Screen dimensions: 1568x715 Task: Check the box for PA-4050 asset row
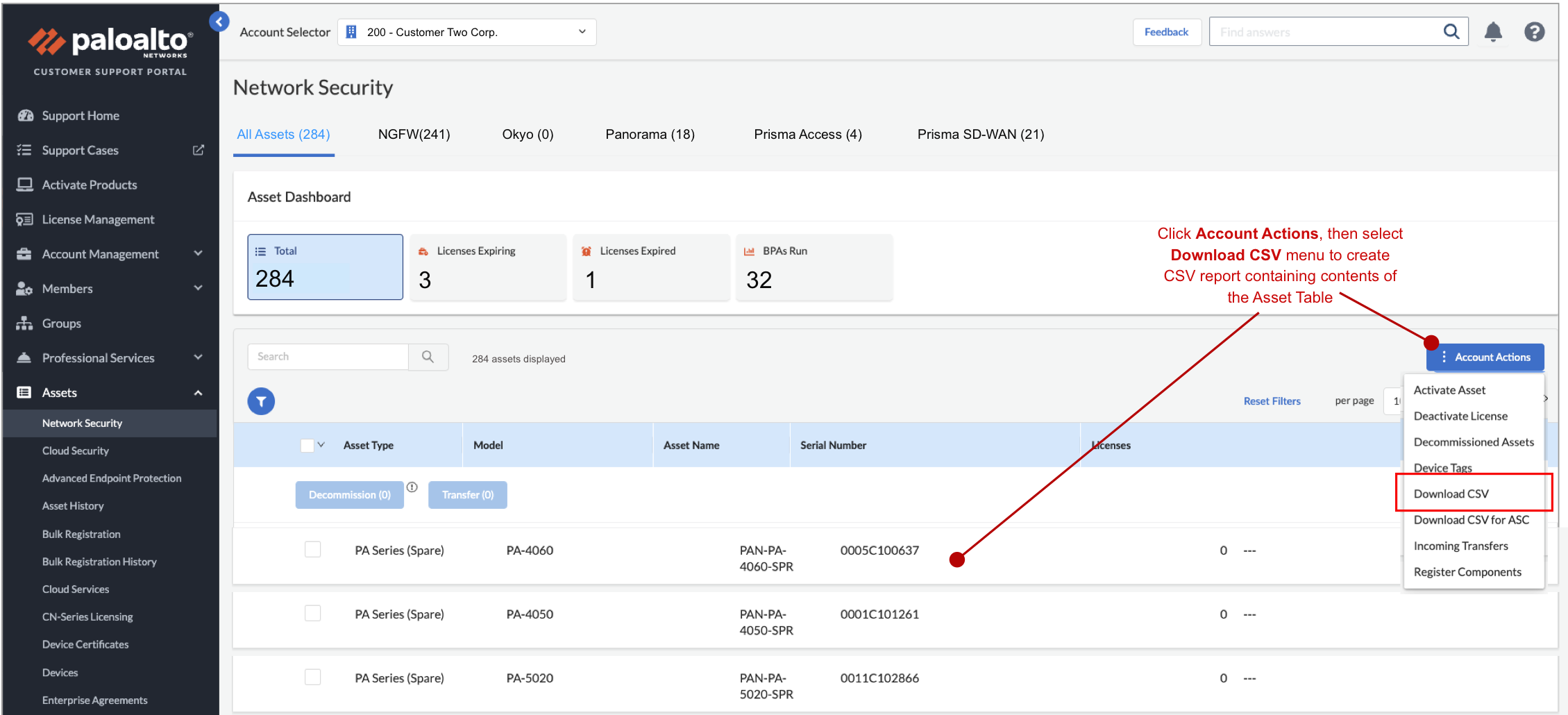coord(313,614)
